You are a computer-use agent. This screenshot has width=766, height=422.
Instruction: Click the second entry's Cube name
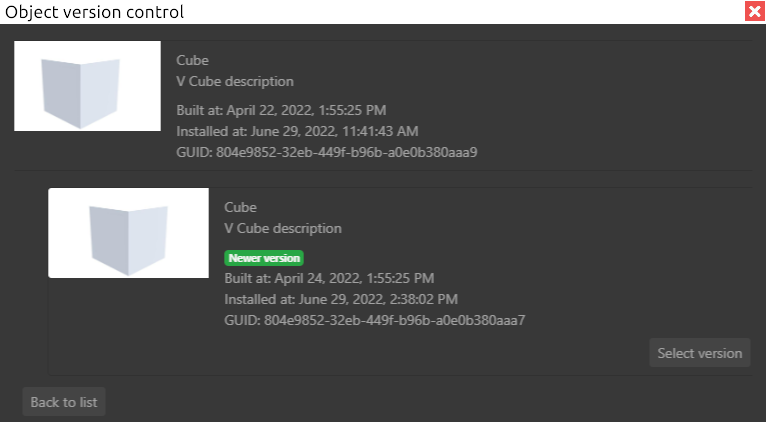tap(240, 207)
